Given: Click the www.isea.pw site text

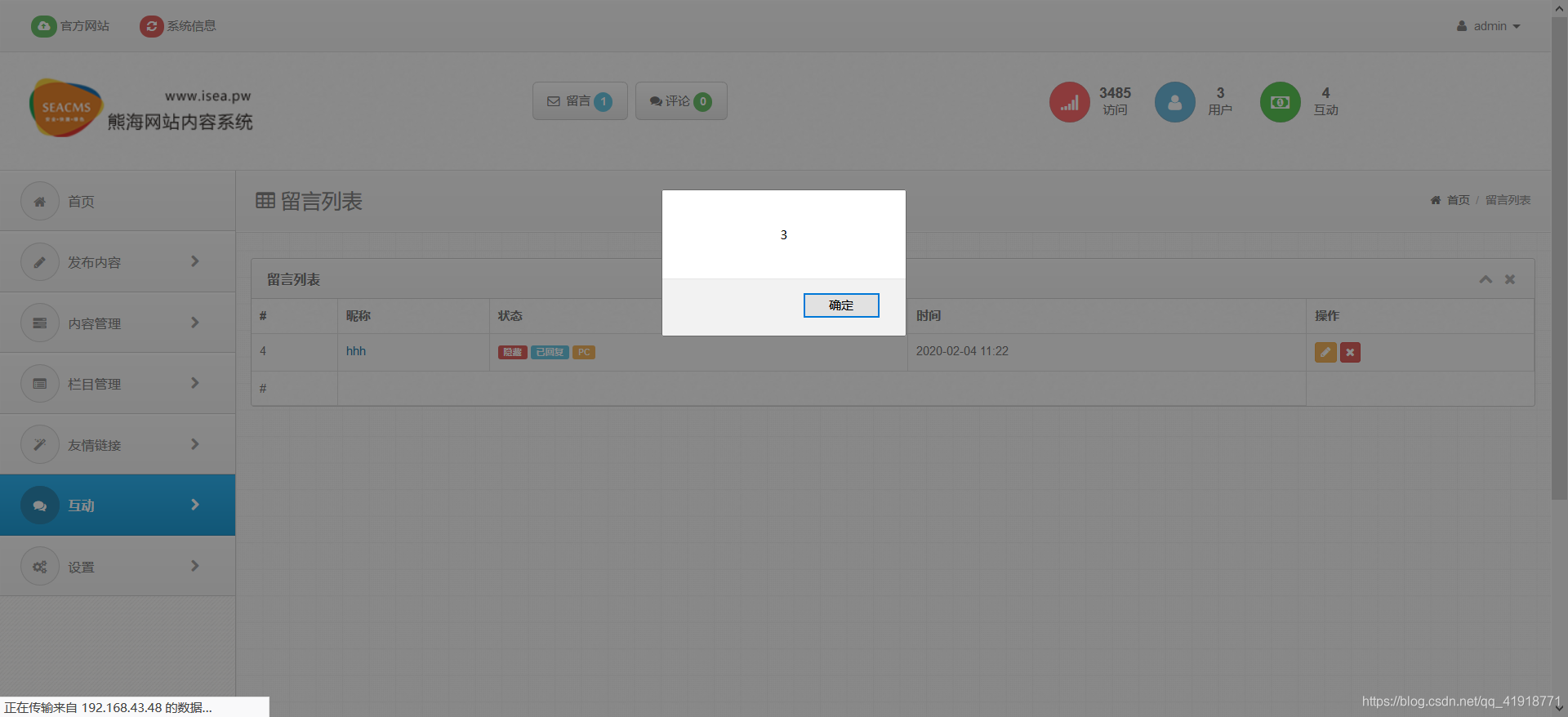Looking at the screenshot, I should (x=208, y=96).
